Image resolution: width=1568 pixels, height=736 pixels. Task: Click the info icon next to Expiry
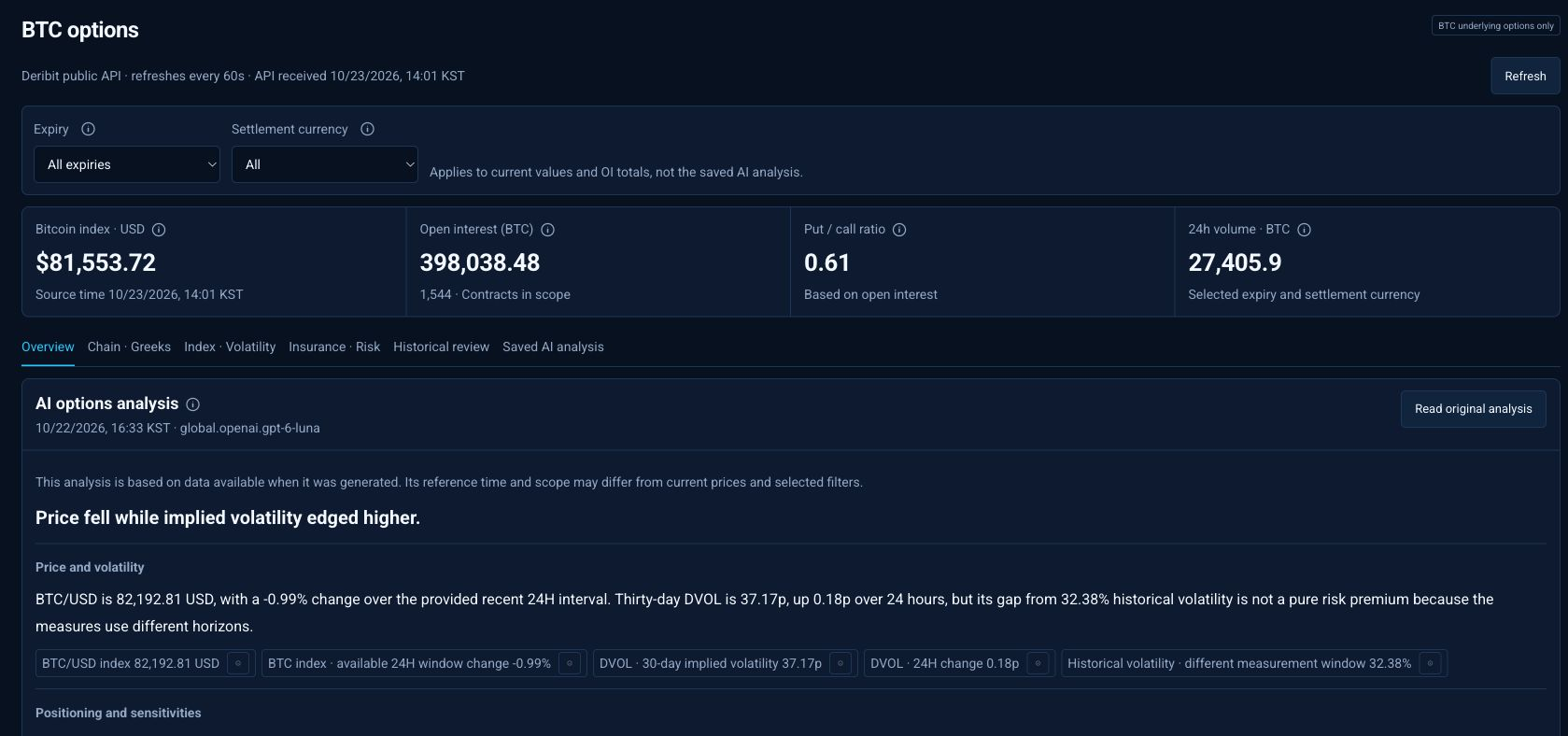point(88,129)
